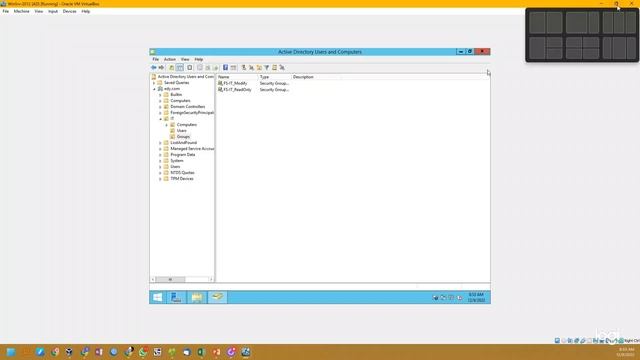Open View menu in Active Directory window
The width and height of the screenshot is (640, 360).
click(x=185, y=60)
